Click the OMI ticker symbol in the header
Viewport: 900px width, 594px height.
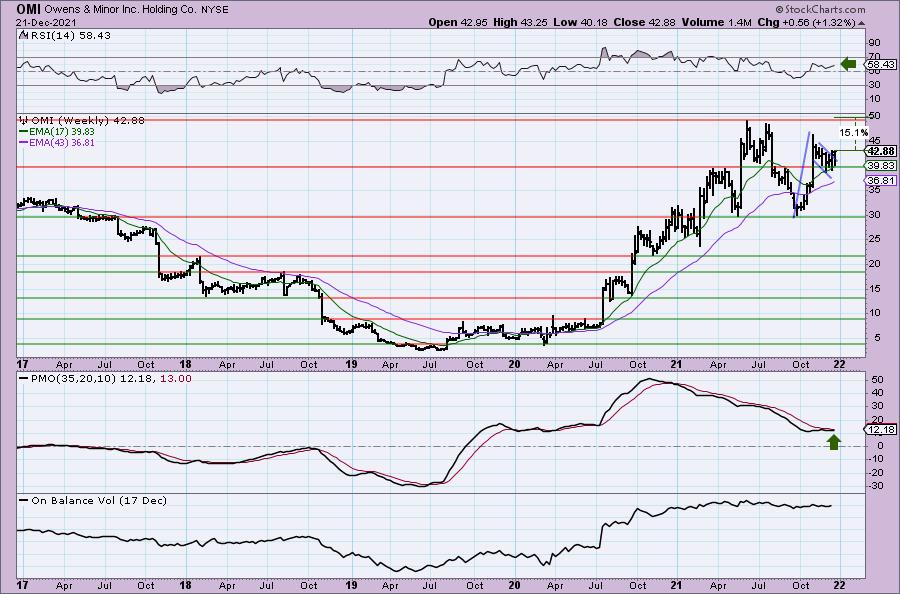point(28,9)
